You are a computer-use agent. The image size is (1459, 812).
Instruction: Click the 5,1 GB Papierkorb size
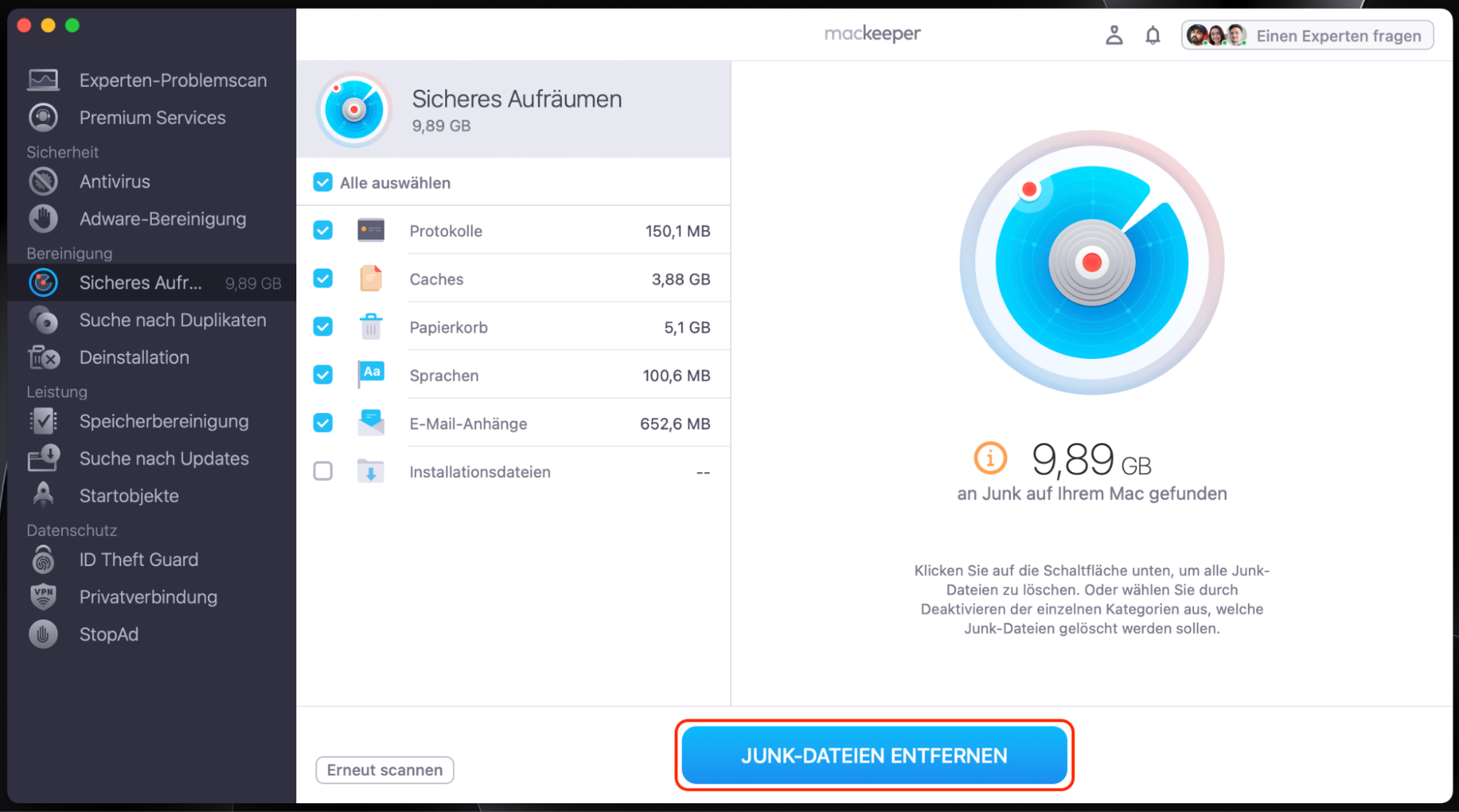coord(687,328)
